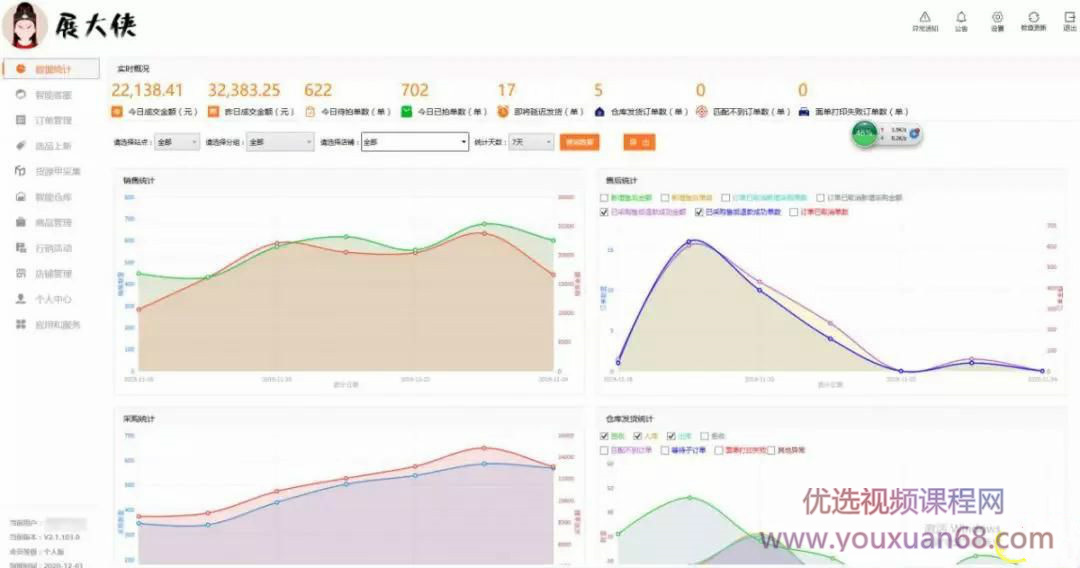Open the 公告 bell announcements icon
Viewport: 1080px width, 568px height.
click(x=961, y=17)
